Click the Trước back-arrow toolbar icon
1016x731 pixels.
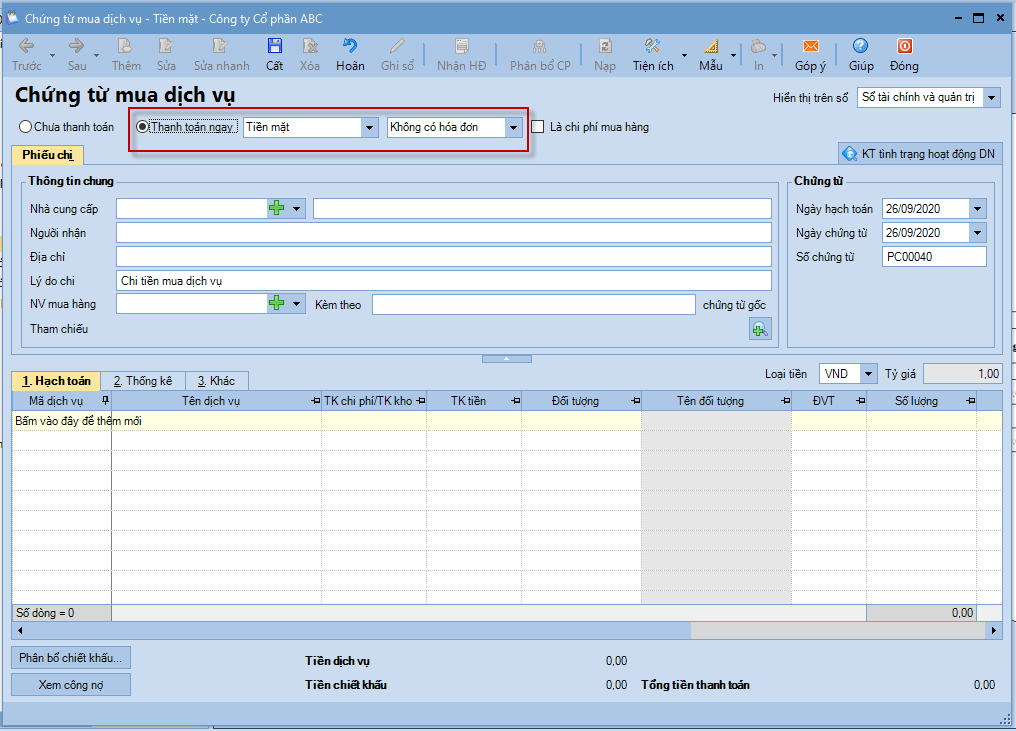click(27, 46)
